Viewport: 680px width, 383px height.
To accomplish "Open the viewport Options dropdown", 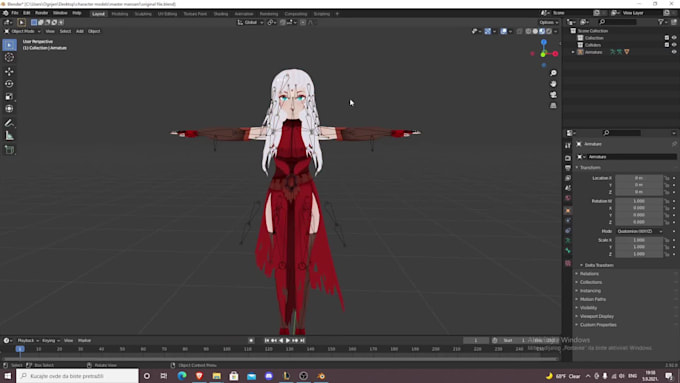I will [x=548, y=22].
